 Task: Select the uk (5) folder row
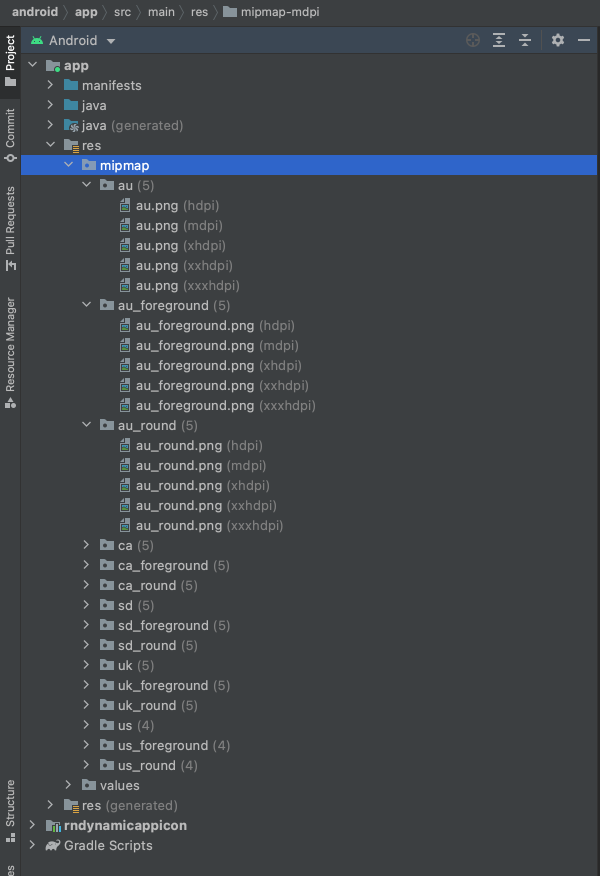point(308,665)
